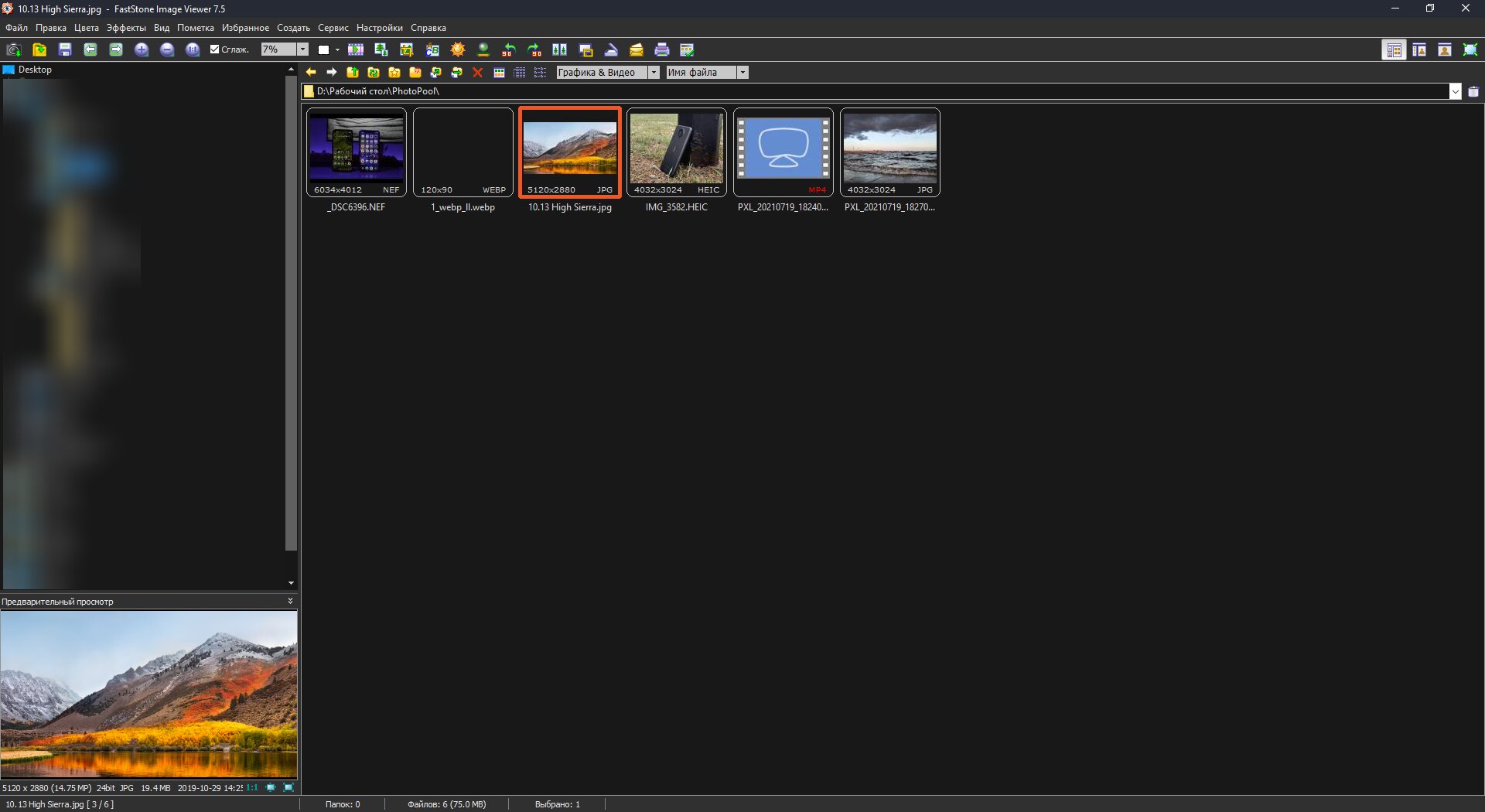Switch to thumbnails view mode

499,72
